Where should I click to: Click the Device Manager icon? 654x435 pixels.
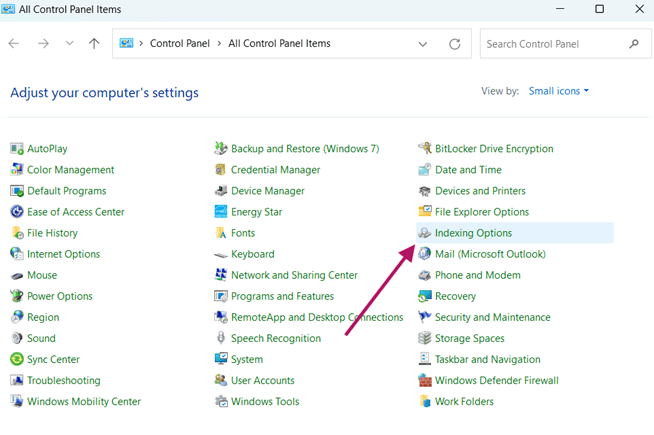point(221,191)
